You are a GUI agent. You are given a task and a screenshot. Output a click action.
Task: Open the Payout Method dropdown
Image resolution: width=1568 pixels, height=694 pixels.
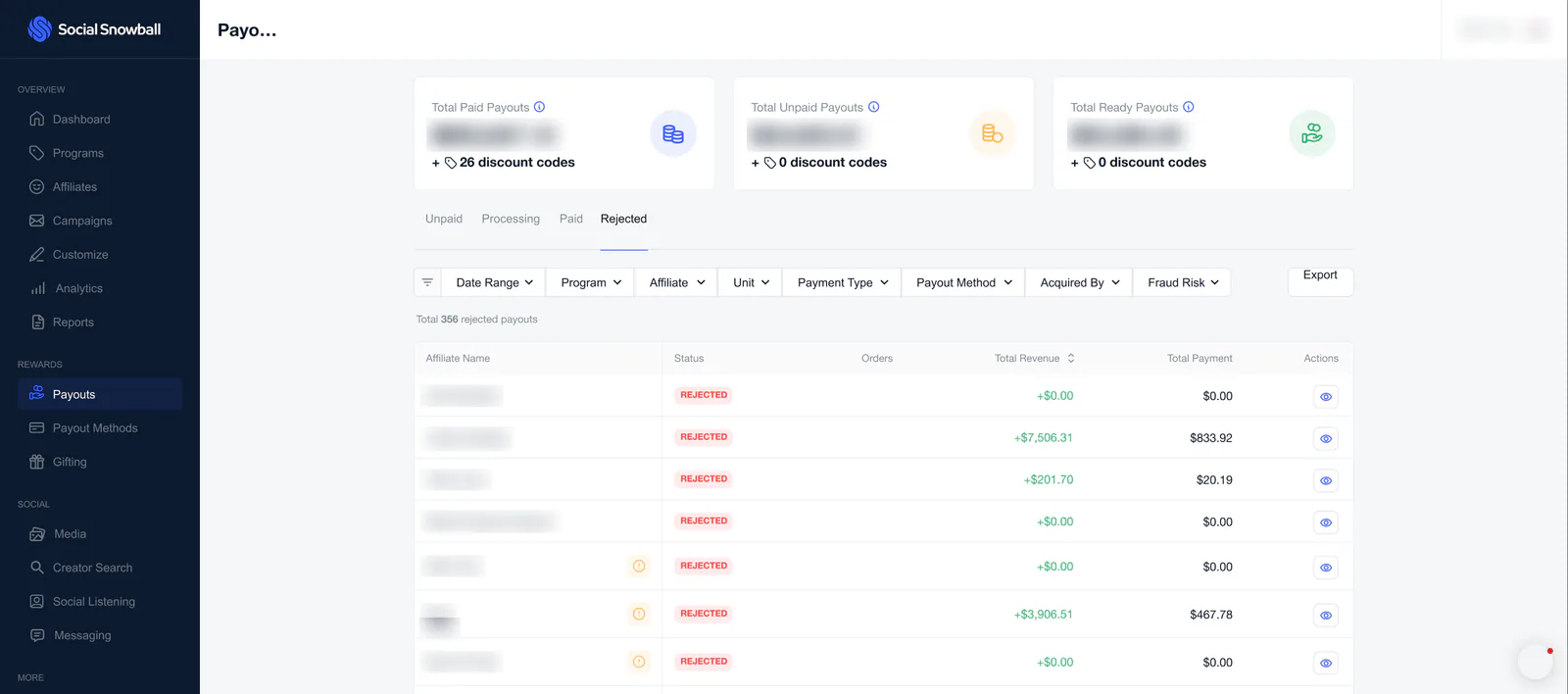(x=963, y=282)
